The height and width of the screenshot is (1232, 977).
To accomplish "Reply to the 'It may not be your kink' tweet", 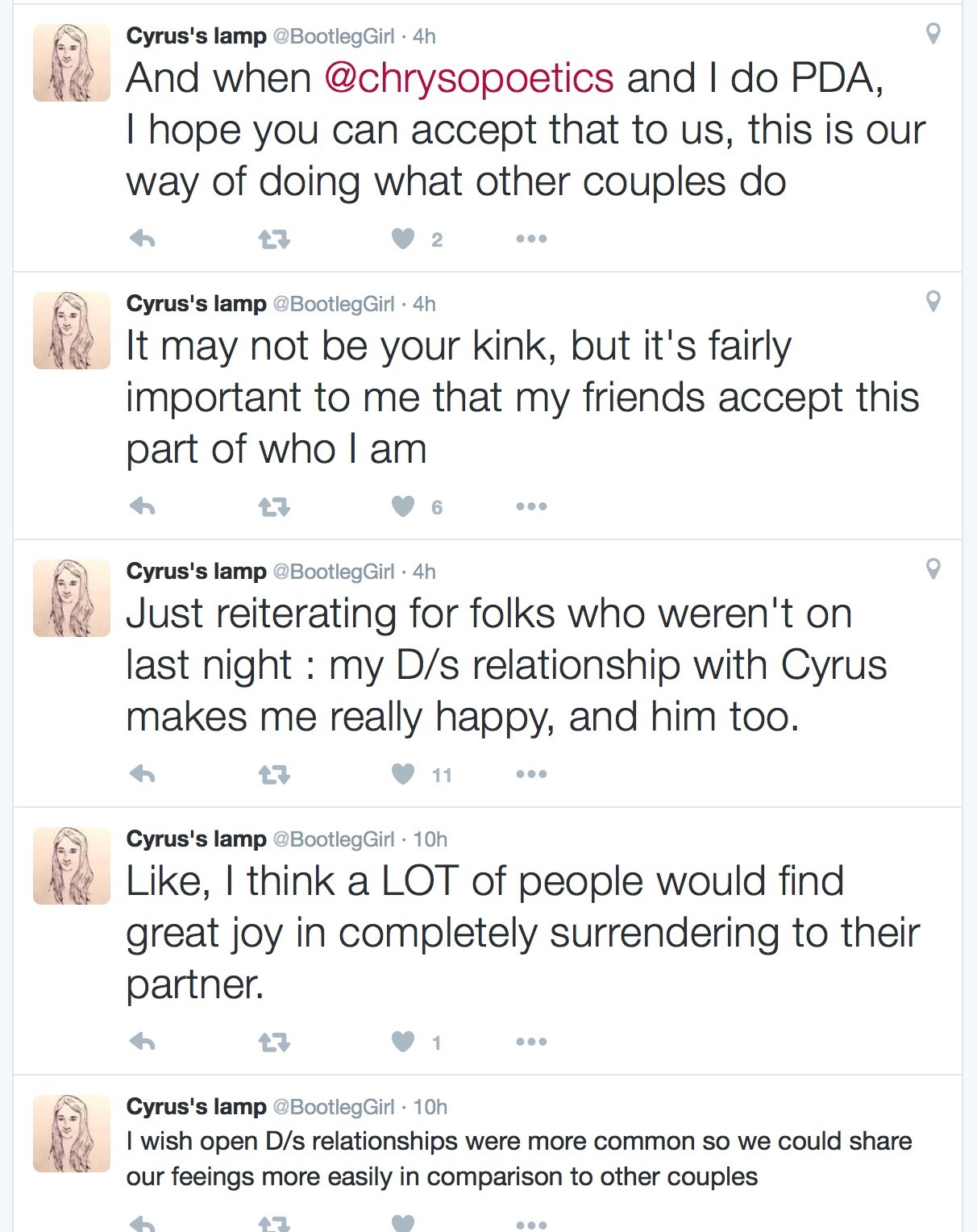I will click(x=142, y=506).
